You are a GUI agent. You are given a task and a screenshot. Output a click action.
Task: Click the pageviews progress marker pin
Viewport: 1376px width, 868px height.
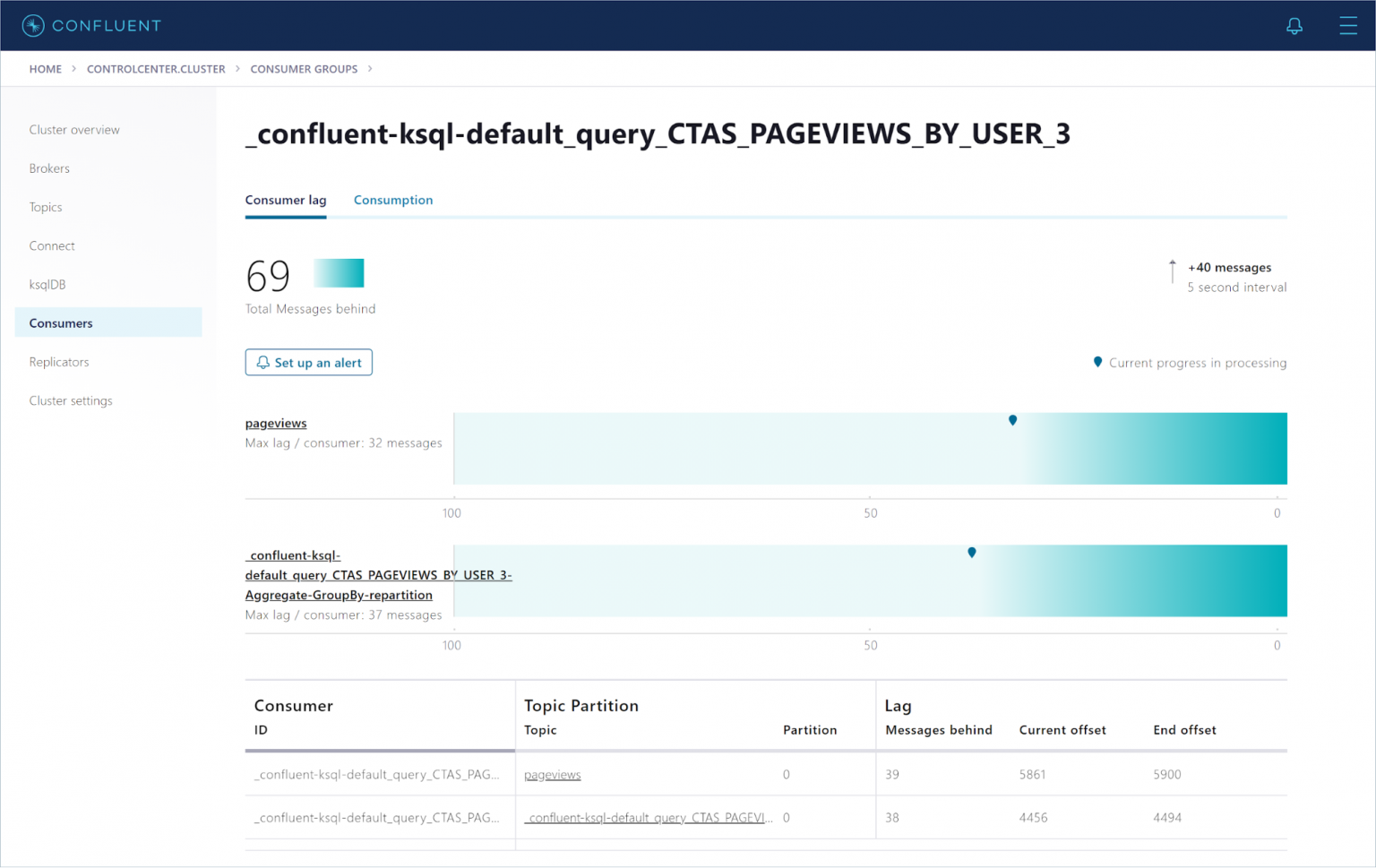click(x=1012, y=420)
